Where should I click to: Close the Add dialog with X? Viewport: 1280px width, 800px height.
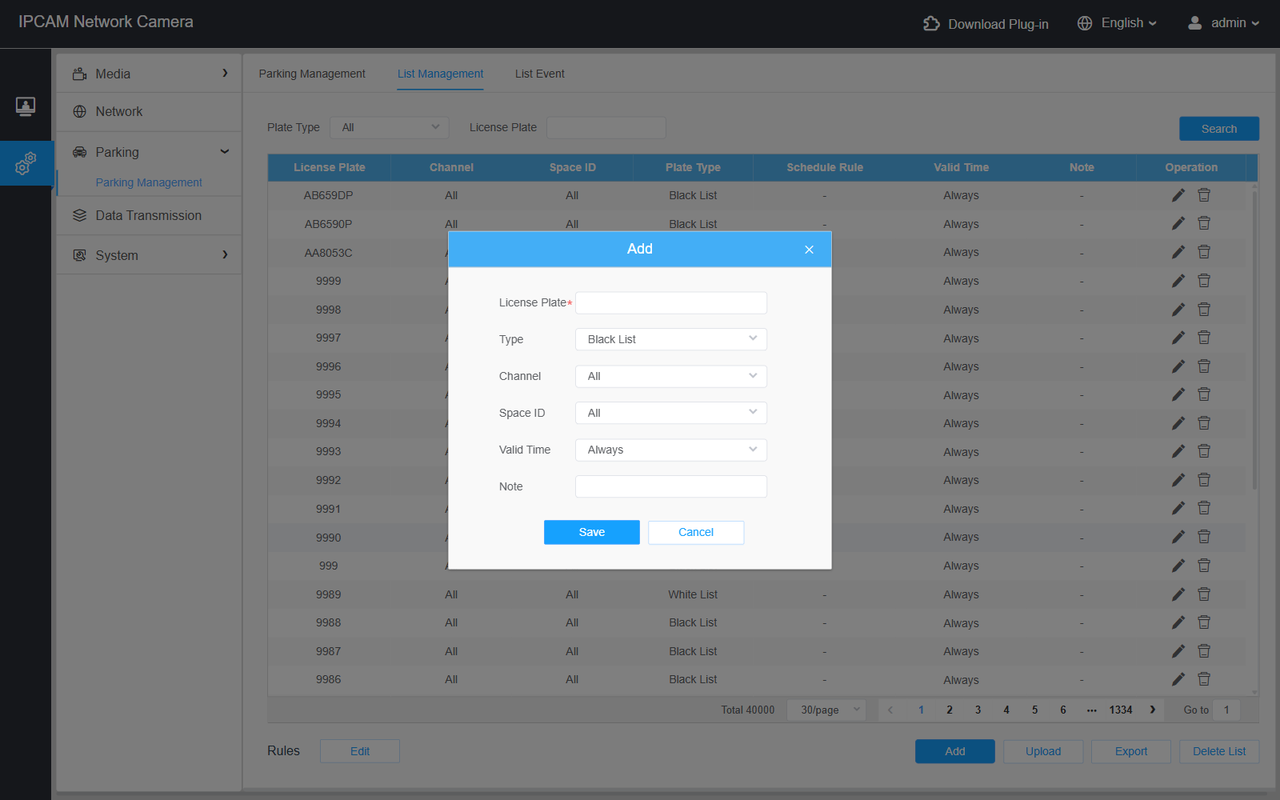pyautogui.click(x=809, y=250)
